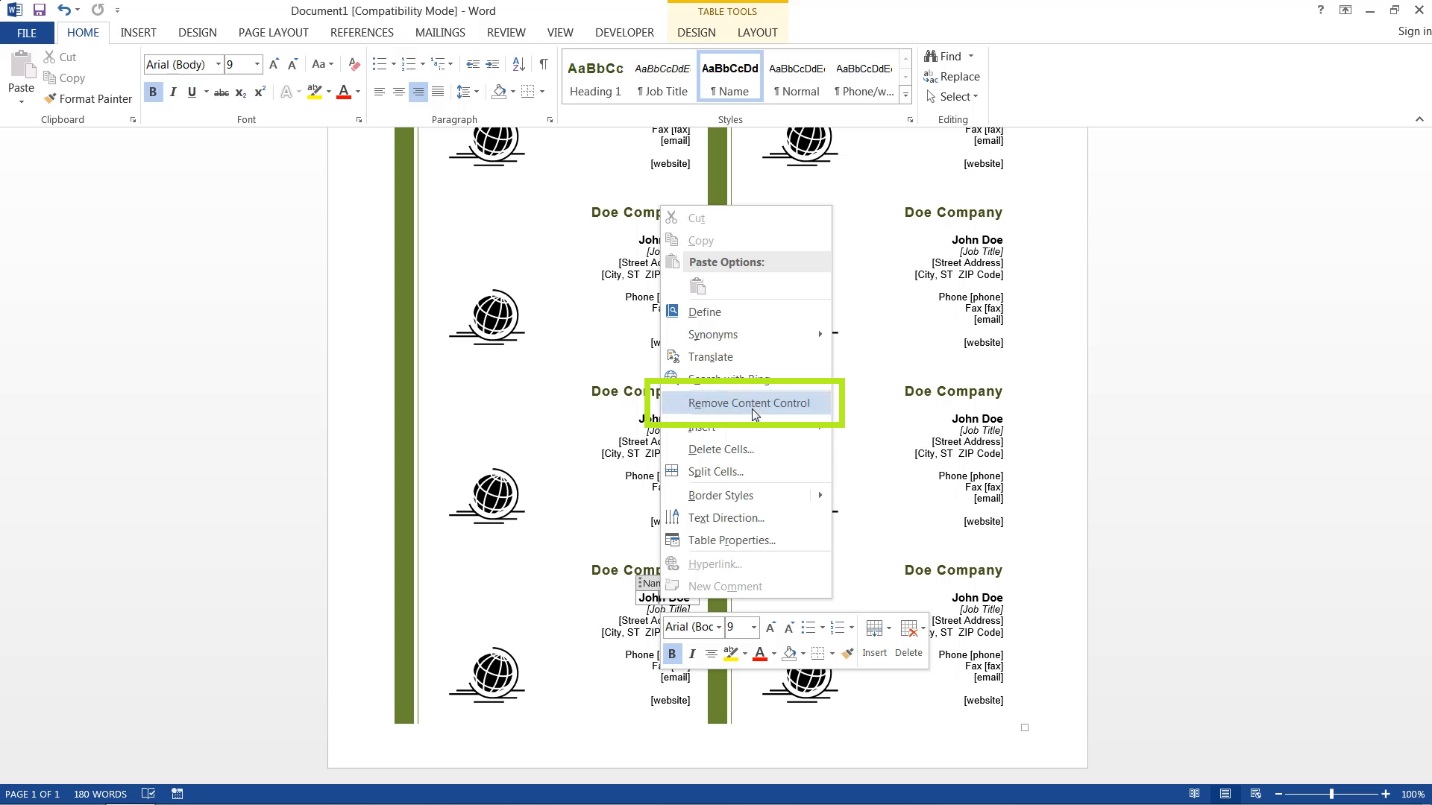Toggle Underline in the ribbon Font group

coord(191,92)
